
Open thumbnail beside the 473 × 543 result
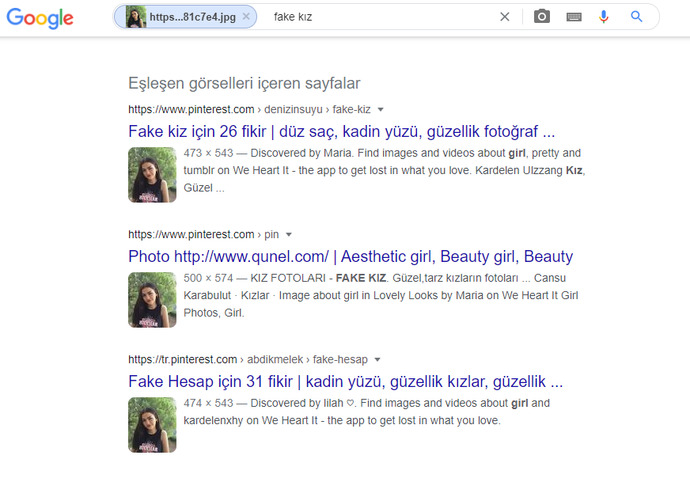coord(152,175)
